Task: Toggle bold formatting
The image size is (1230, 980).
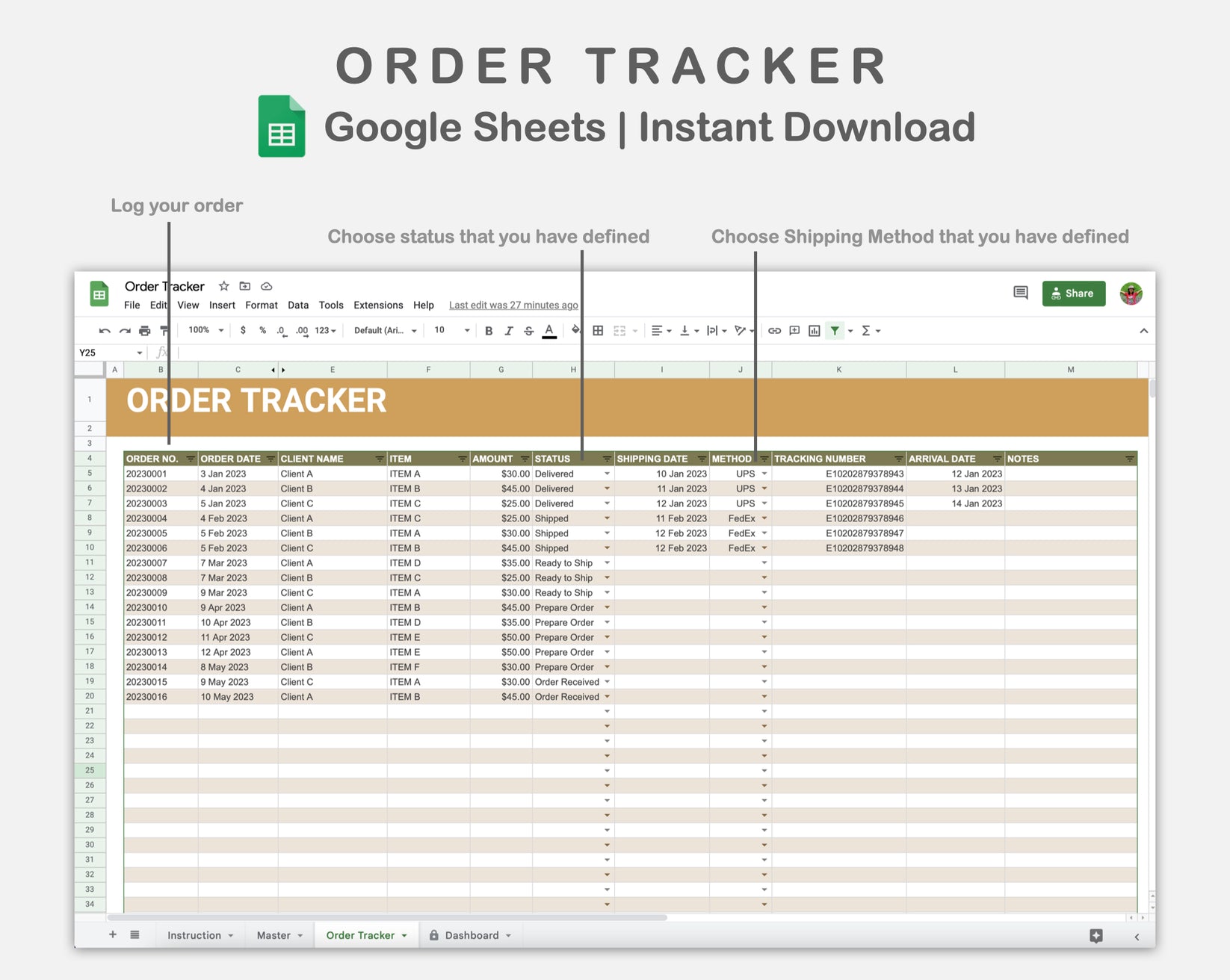Action: click(x=488, y=330)
